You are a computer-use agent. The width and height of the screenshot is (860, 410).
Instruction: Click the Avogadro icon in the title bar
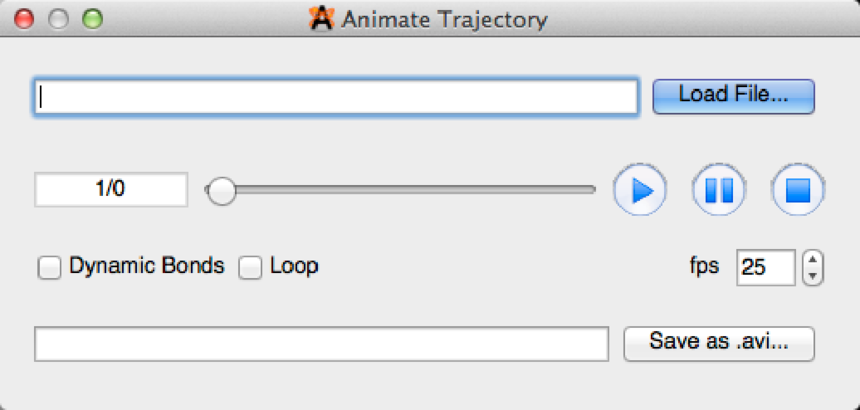coord(321,18)
